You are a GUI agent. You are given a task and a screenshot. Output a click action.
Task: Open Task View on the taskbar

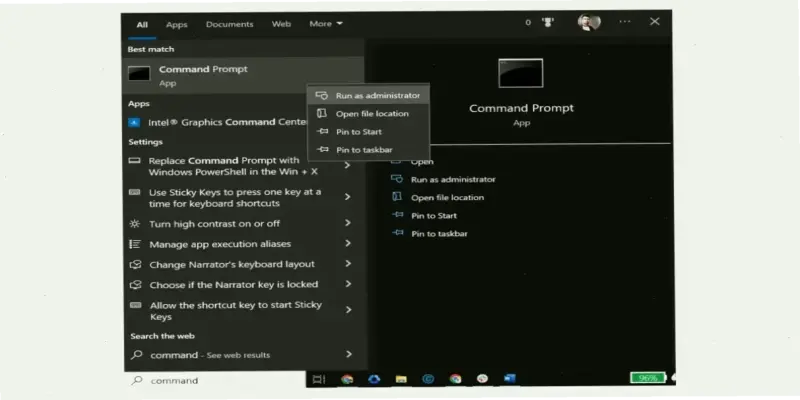point(319,380)
